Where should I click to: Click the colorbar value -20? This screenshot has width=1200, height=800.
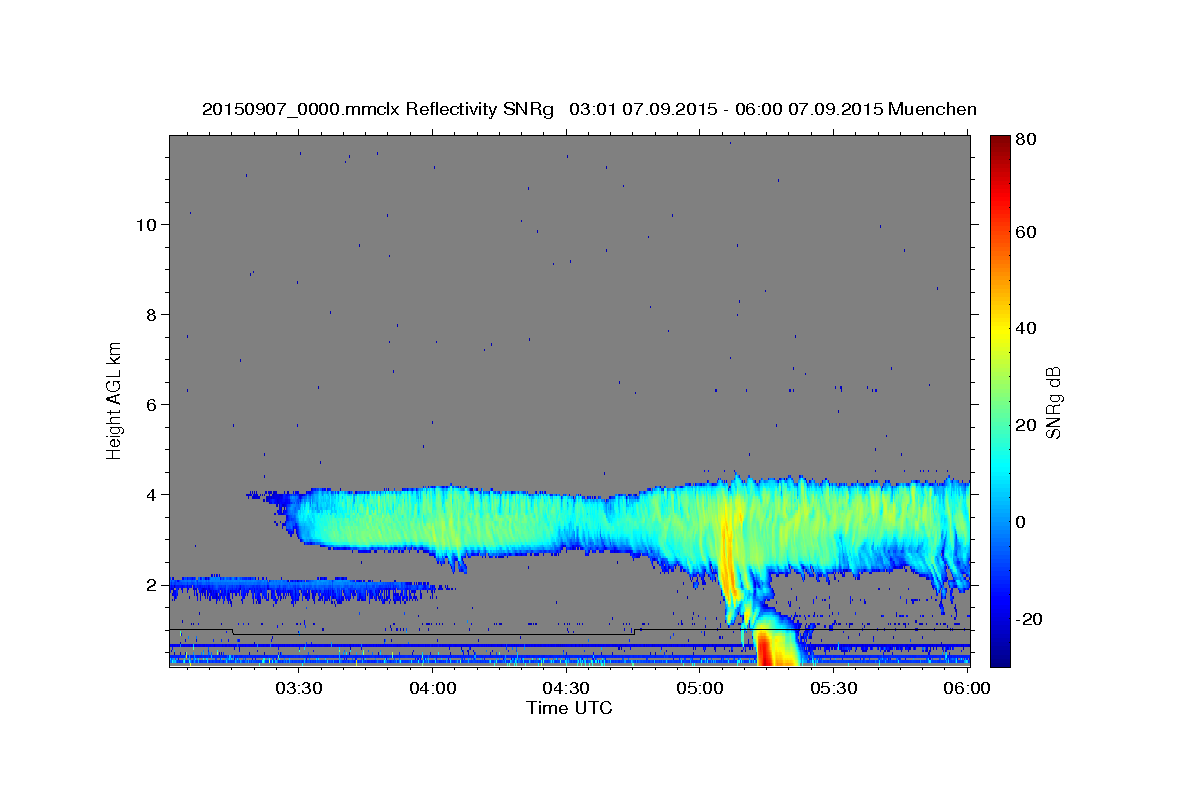click(1028, 619)
